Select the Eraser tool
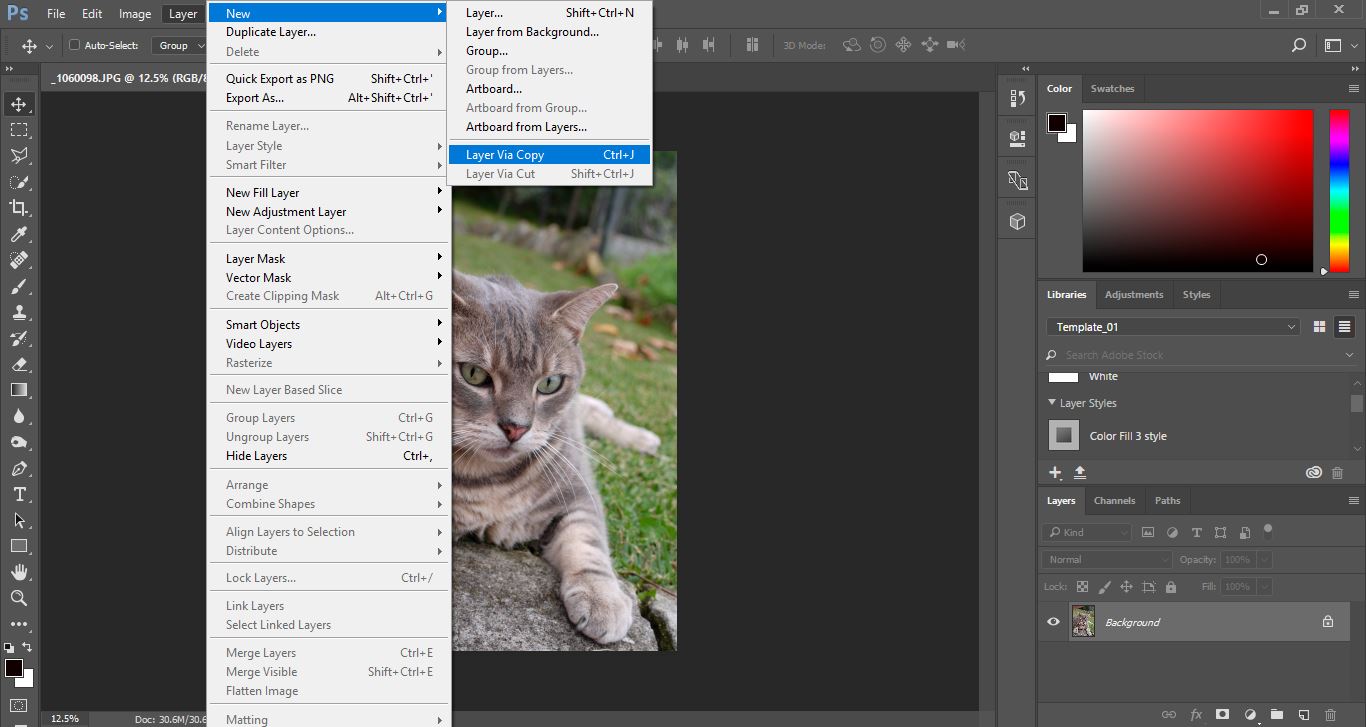Viewport: 1366px width, 727px height. tap(19, 364)
